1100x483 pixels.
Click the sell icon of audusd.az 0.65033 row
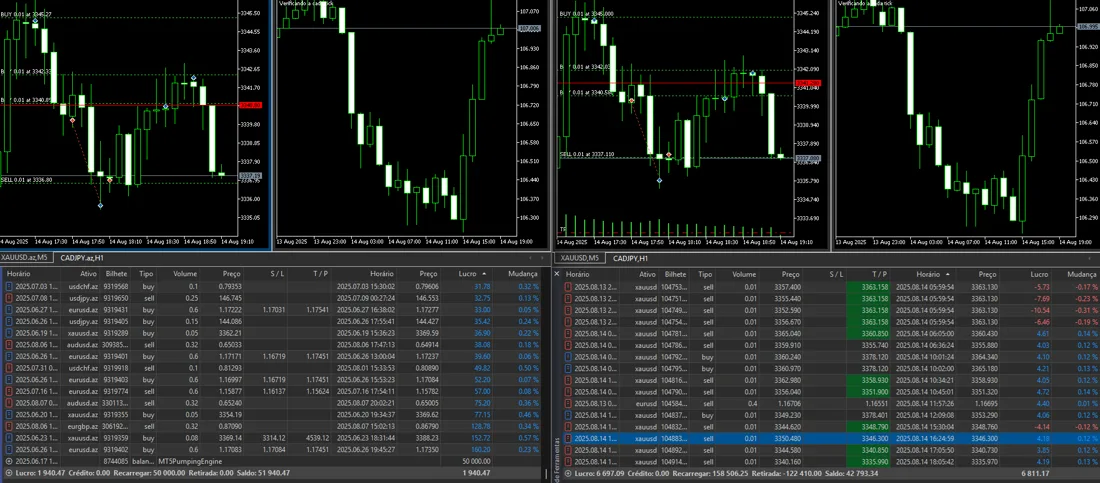point(8,345)
